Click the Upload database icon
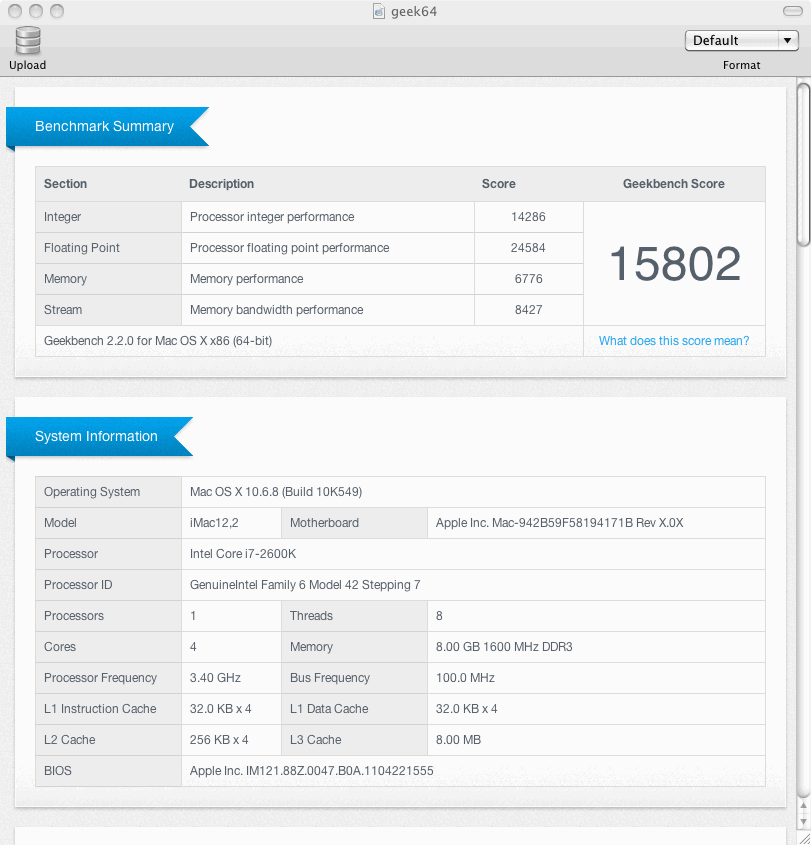The width and height of the screenshot is (811, 845). tap(27, 41)
